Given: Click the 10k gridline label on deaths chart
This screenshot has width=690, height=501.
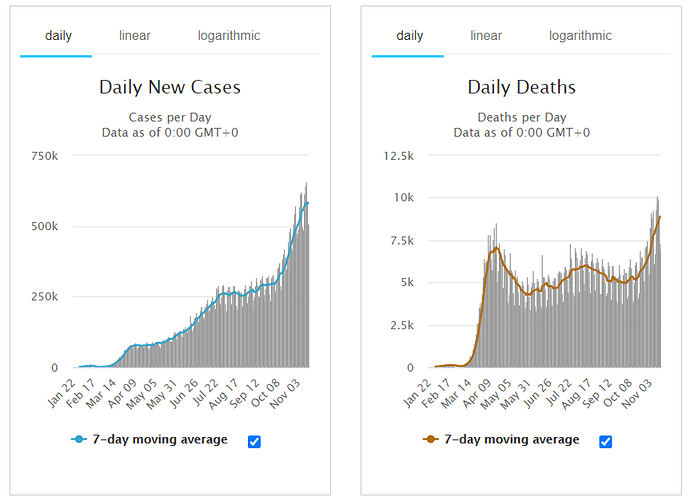Looking at the screenshot, I should point(403,198).
